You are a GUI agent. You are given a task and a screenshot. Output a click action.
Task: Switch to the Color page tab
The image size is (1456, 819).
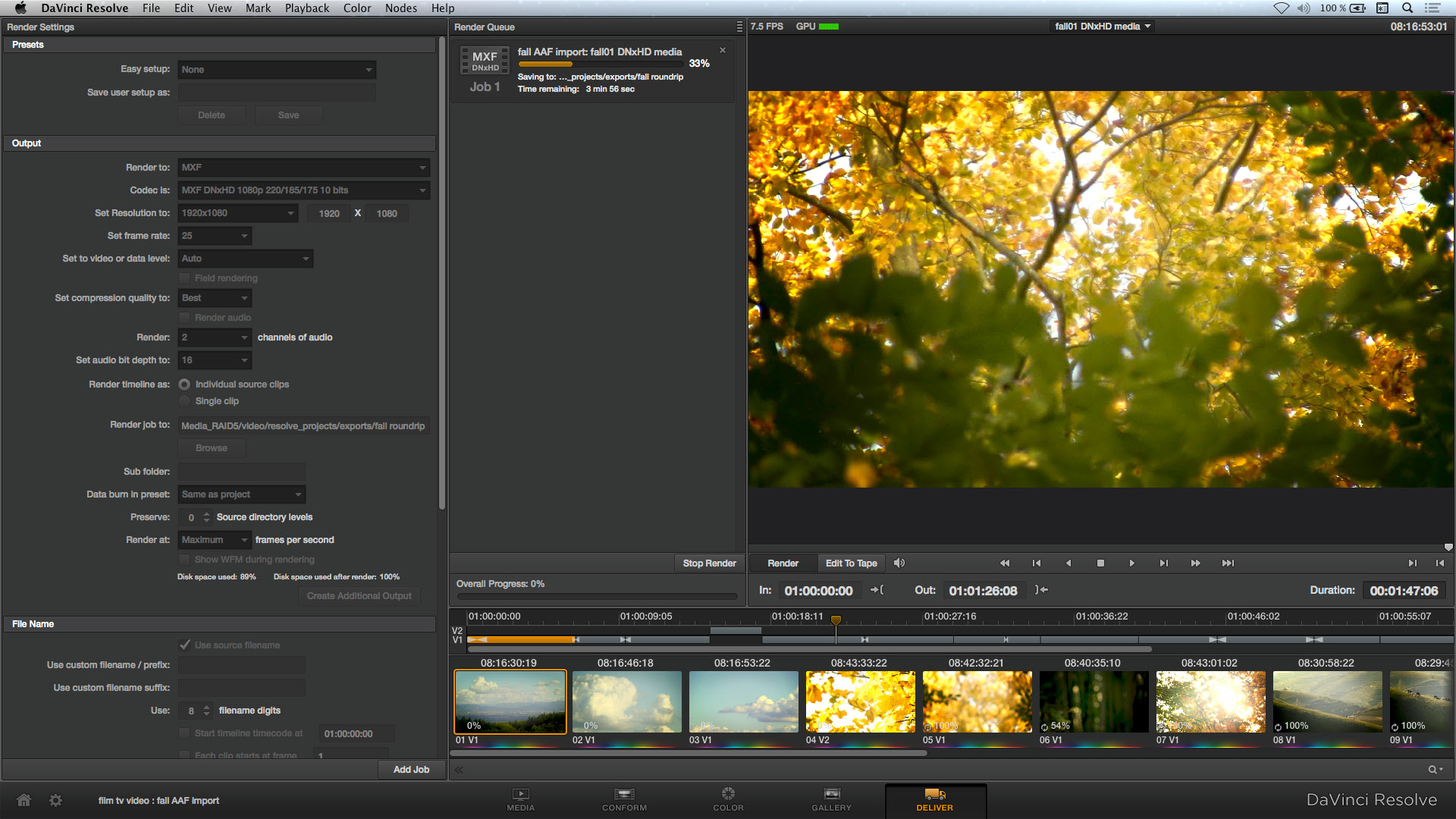click(x=728, y=799)
